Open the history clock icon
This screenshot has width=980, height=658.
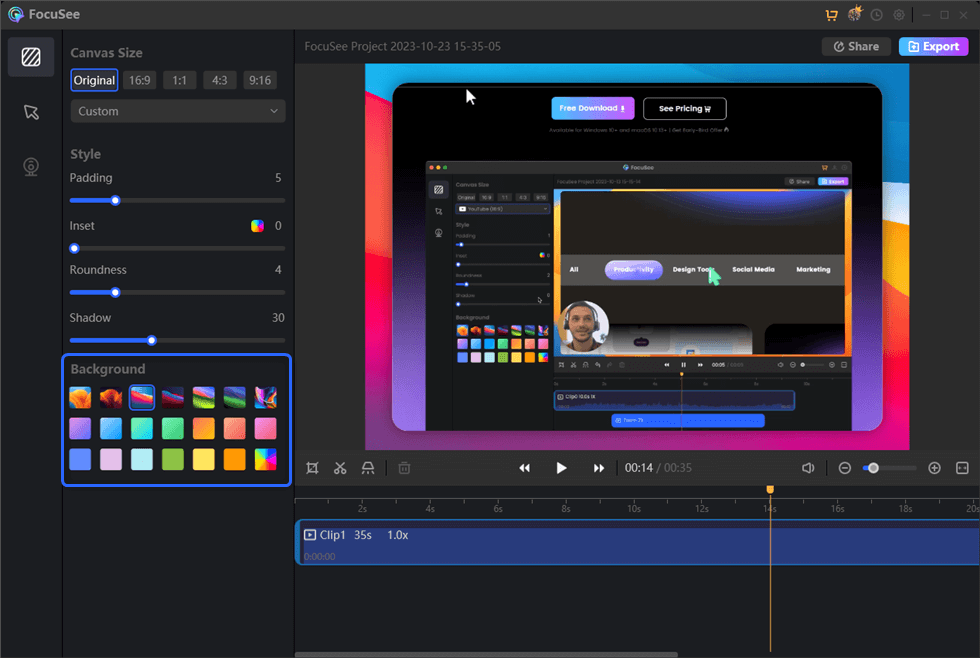click(x=876, y=15)
